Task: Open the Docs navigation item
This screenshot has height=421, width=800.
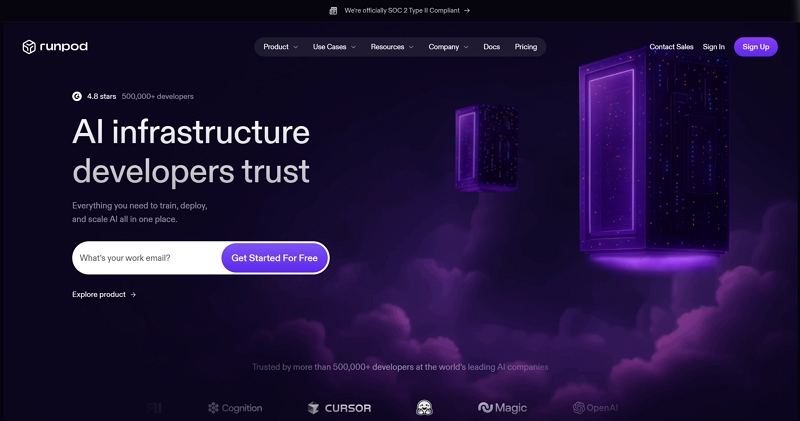Action: click(x=492, y=47)
